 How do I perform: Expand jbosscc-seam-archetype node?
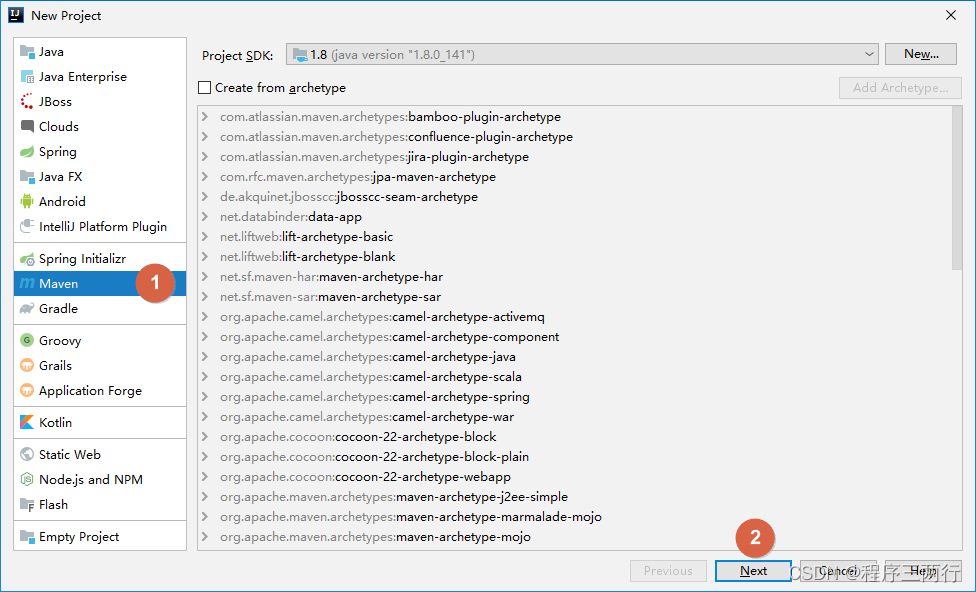click(205, 197)
